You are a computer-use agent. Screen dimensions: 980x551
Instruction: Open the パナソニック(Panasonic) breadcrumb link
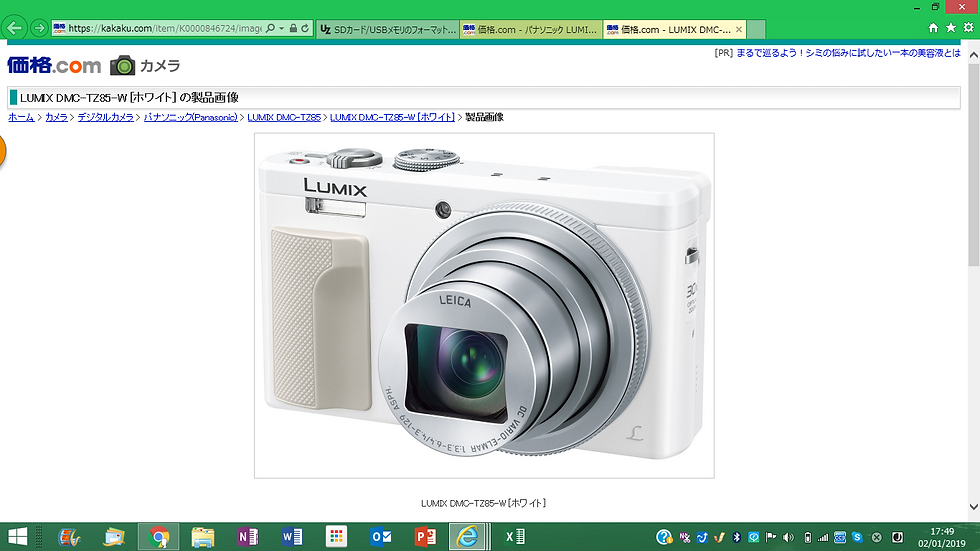191,117
